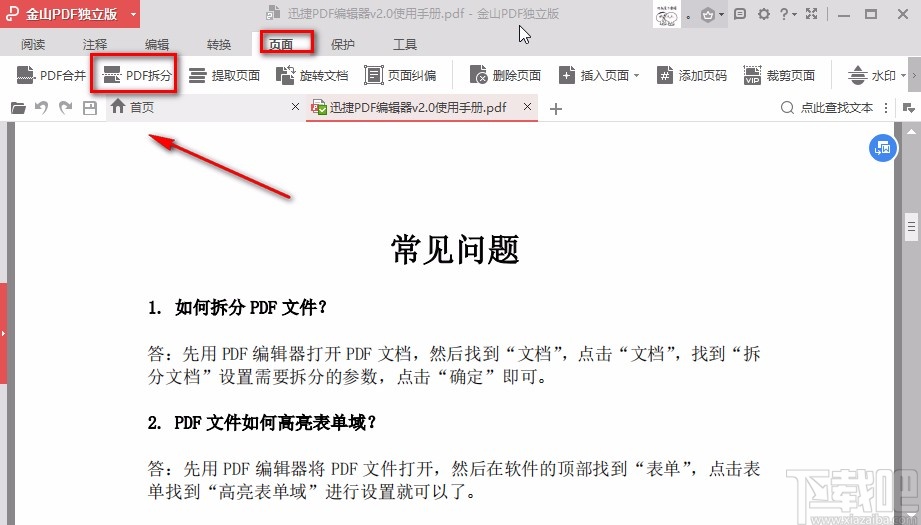Screen dimensions: 921x525
Task: Expand the 水印 dropdown arrow
Action: 903,76
